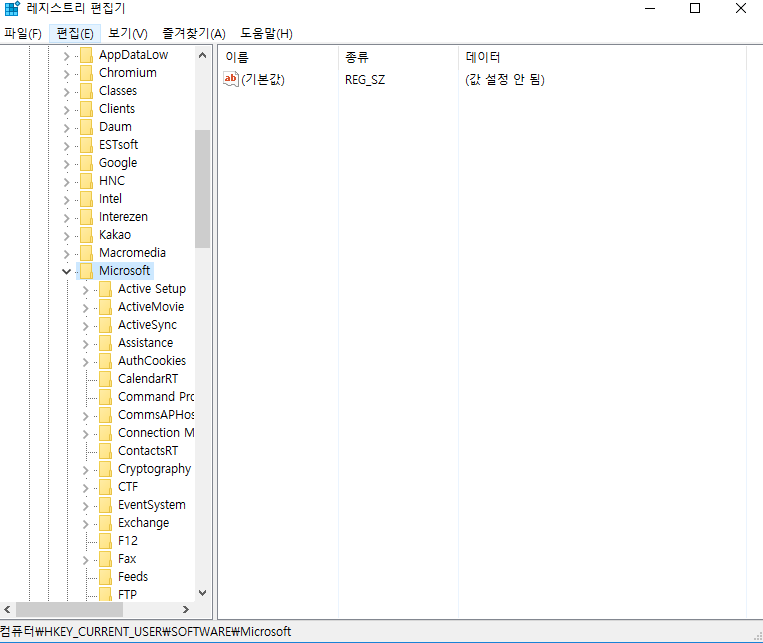Screen dimensions: 763x643
Task: Collapse the Microsoft key
Action: (x=67, y=272)
